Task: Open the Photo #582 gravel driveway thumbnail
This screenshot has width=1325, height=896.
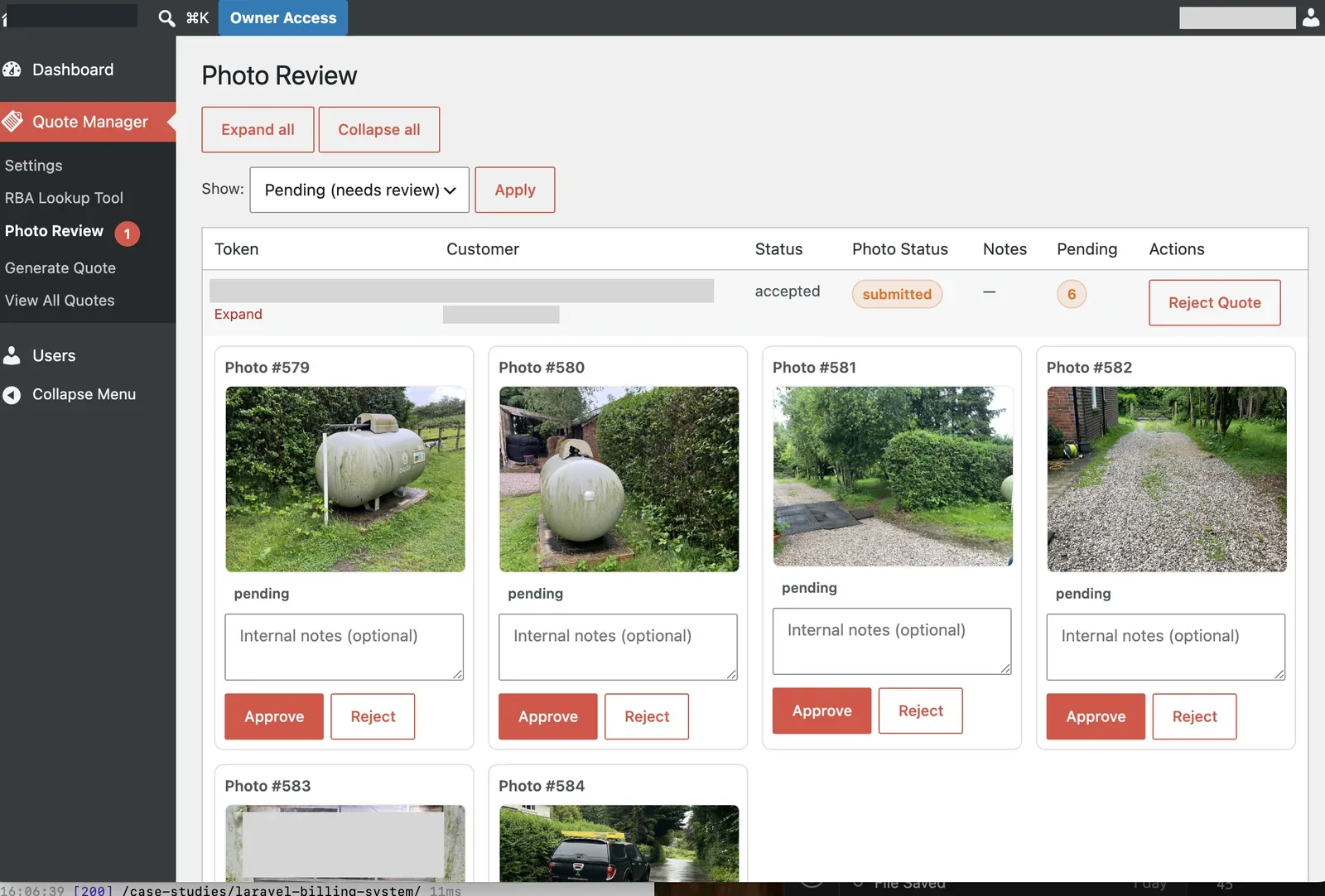Action: tap(1167, 479)
